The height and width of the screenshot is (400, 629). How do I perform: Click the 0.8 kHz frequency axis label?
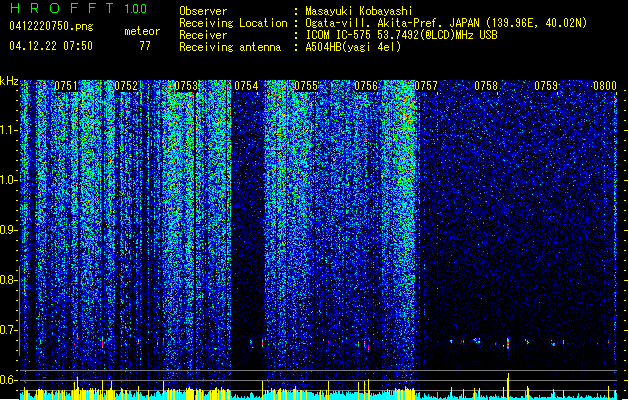coord(9,280)
